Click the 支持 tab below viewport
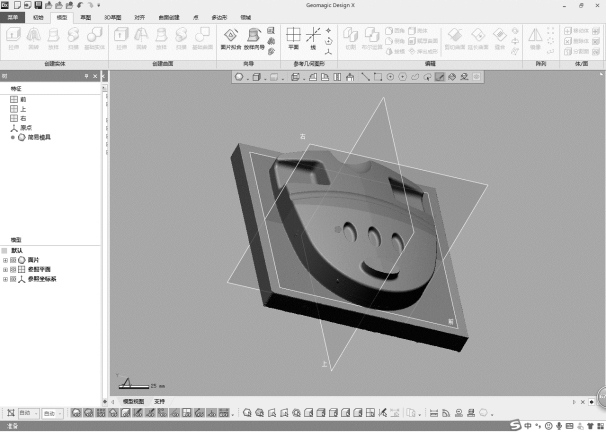 pos(160,401)
